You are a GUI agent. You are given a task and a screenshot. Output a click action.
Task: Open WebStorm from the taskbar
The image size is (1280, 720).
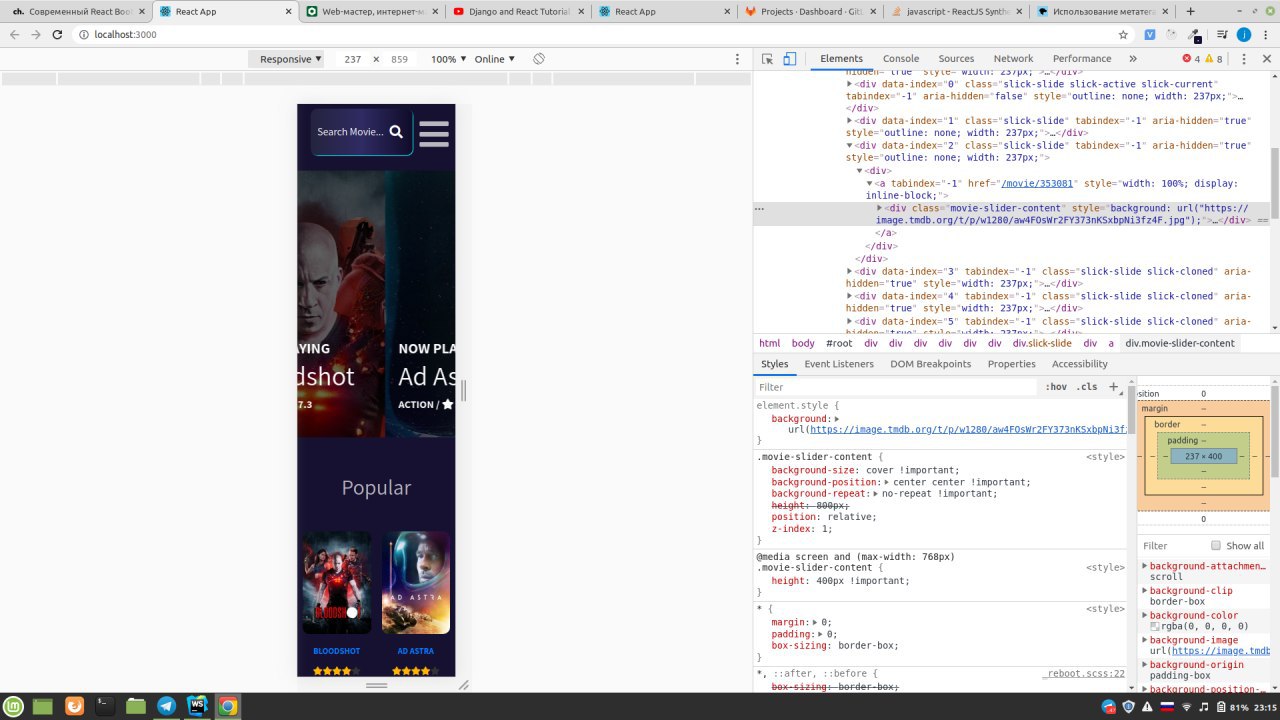[197, 706]
